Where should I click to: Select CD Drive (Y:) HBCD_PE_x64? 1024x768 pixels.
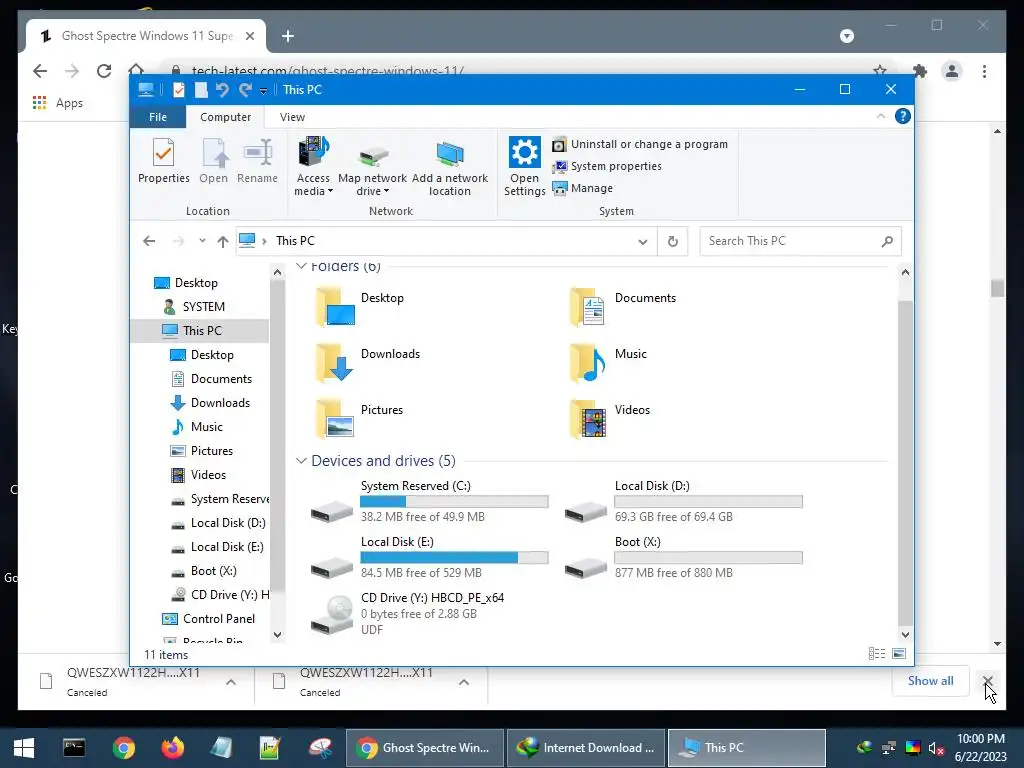[408, 613]
